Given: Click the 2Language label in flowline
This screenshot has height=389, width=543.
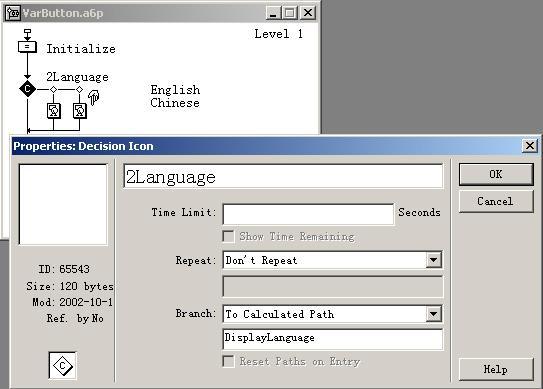Looking at the screenshot, I should [77, 77].
